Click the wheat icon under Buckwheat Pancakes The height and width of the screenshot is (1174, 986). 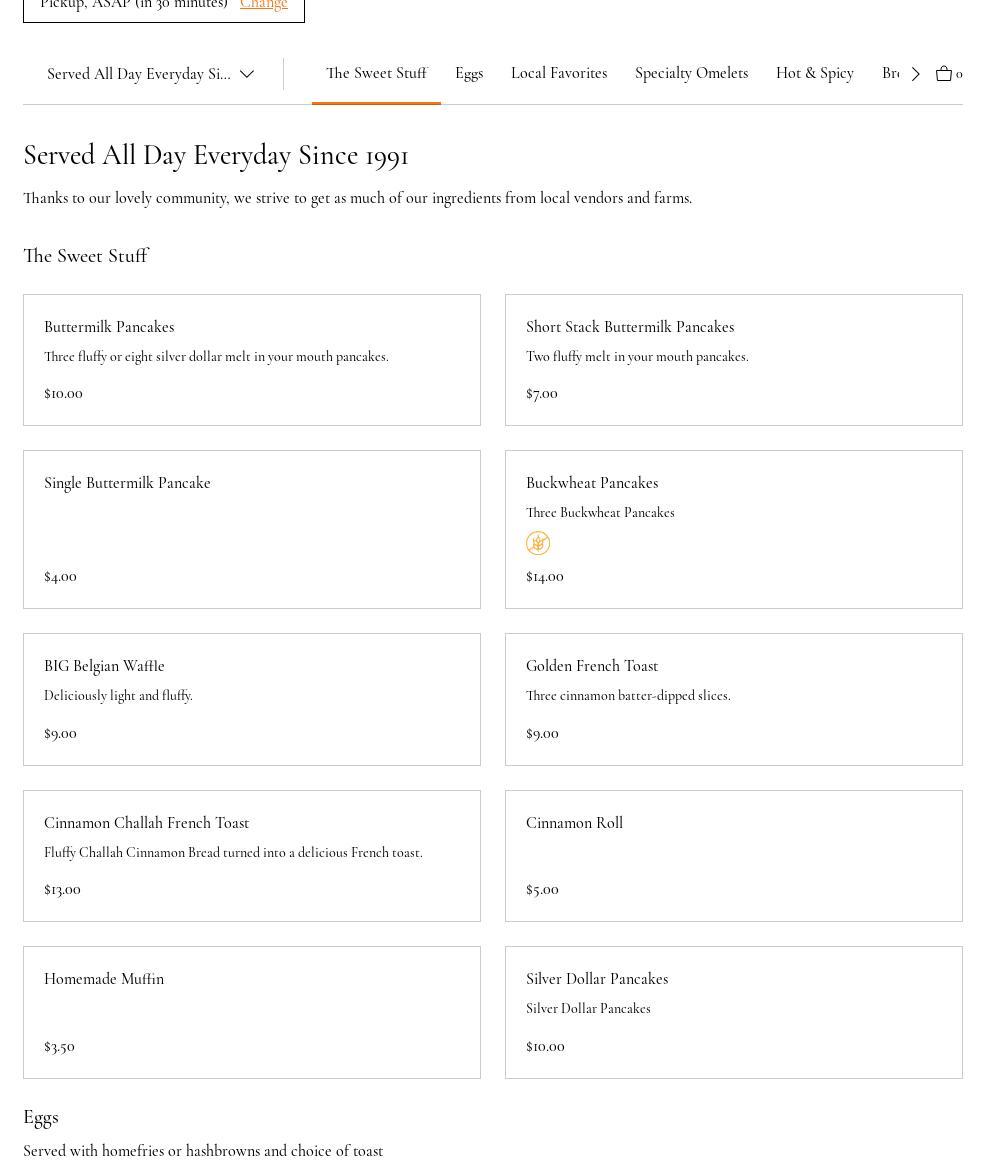538,543
